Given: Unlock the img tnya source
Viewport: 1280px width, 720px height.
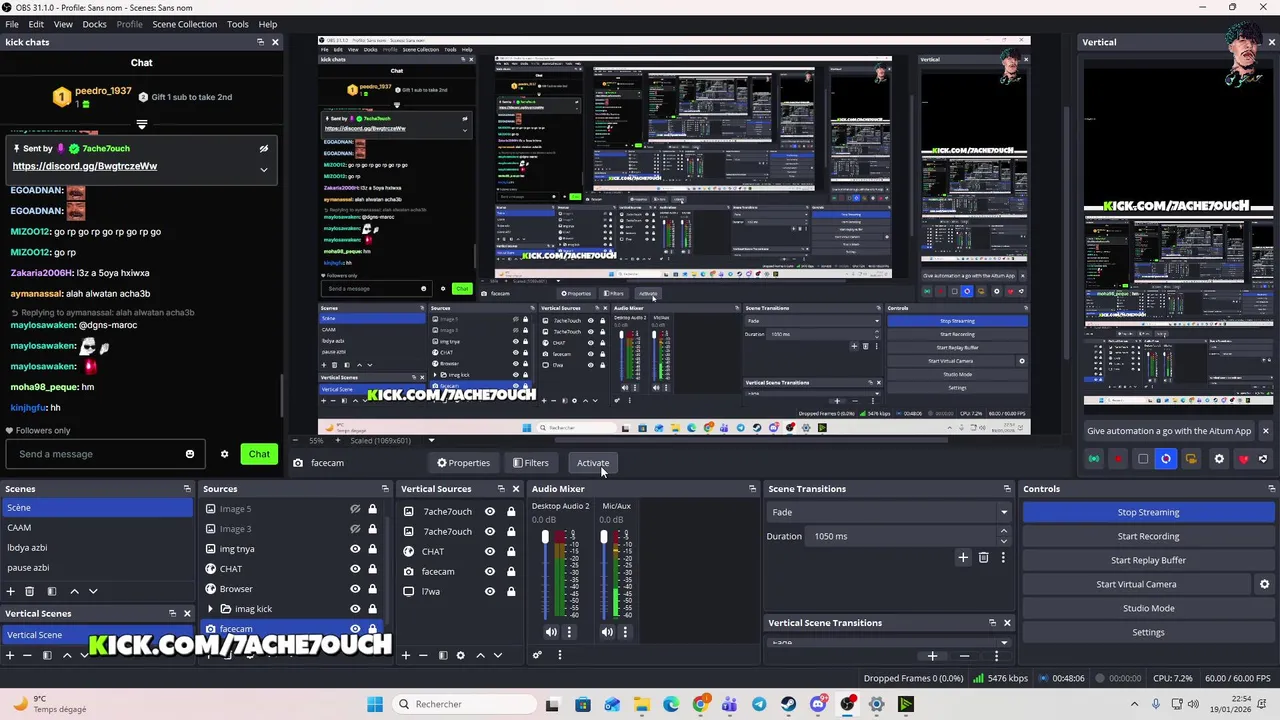Looking at the screenshot, I should [373, 549].
